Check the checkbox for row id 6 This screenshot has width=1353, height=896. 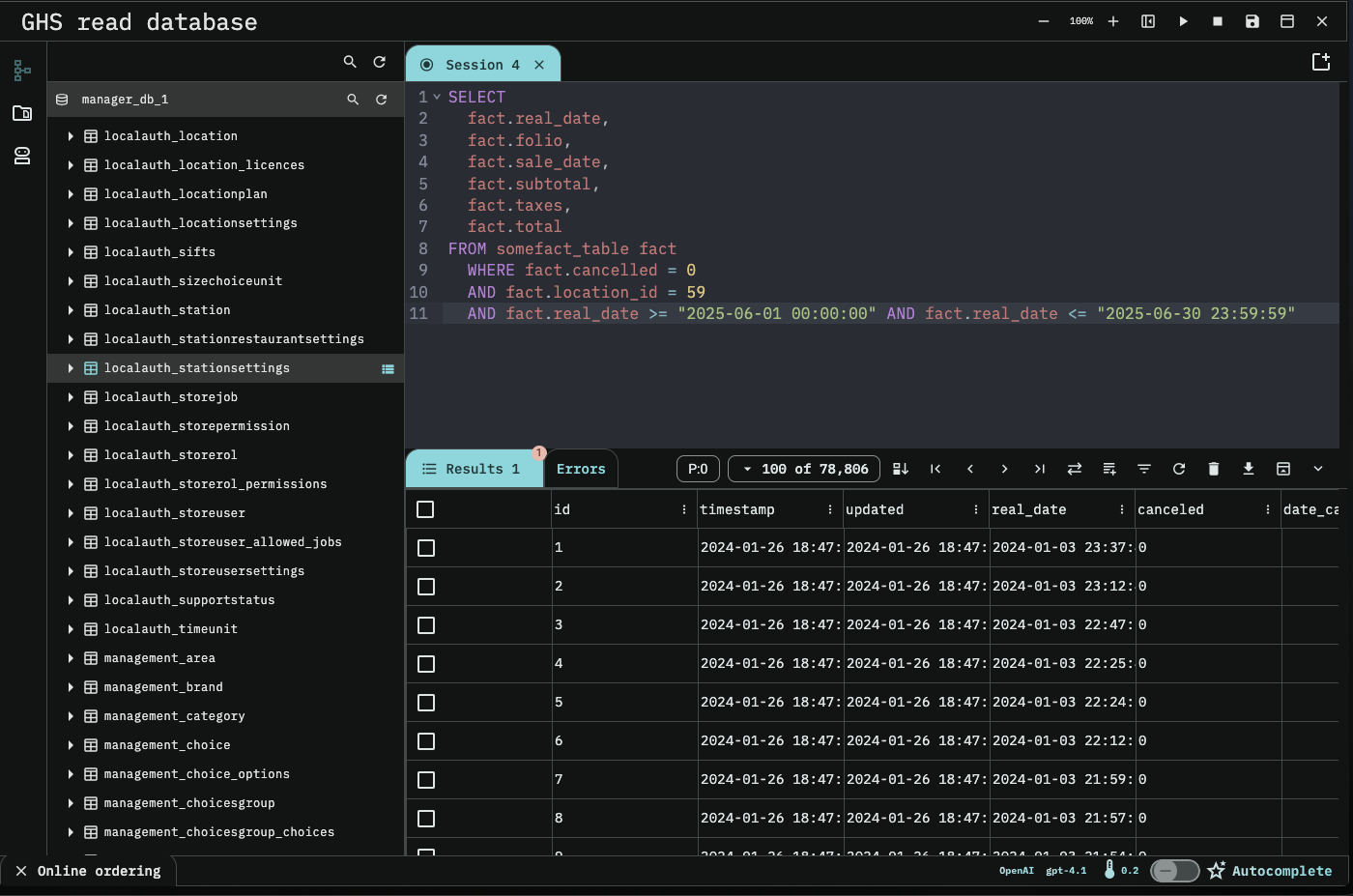[426, 741]
